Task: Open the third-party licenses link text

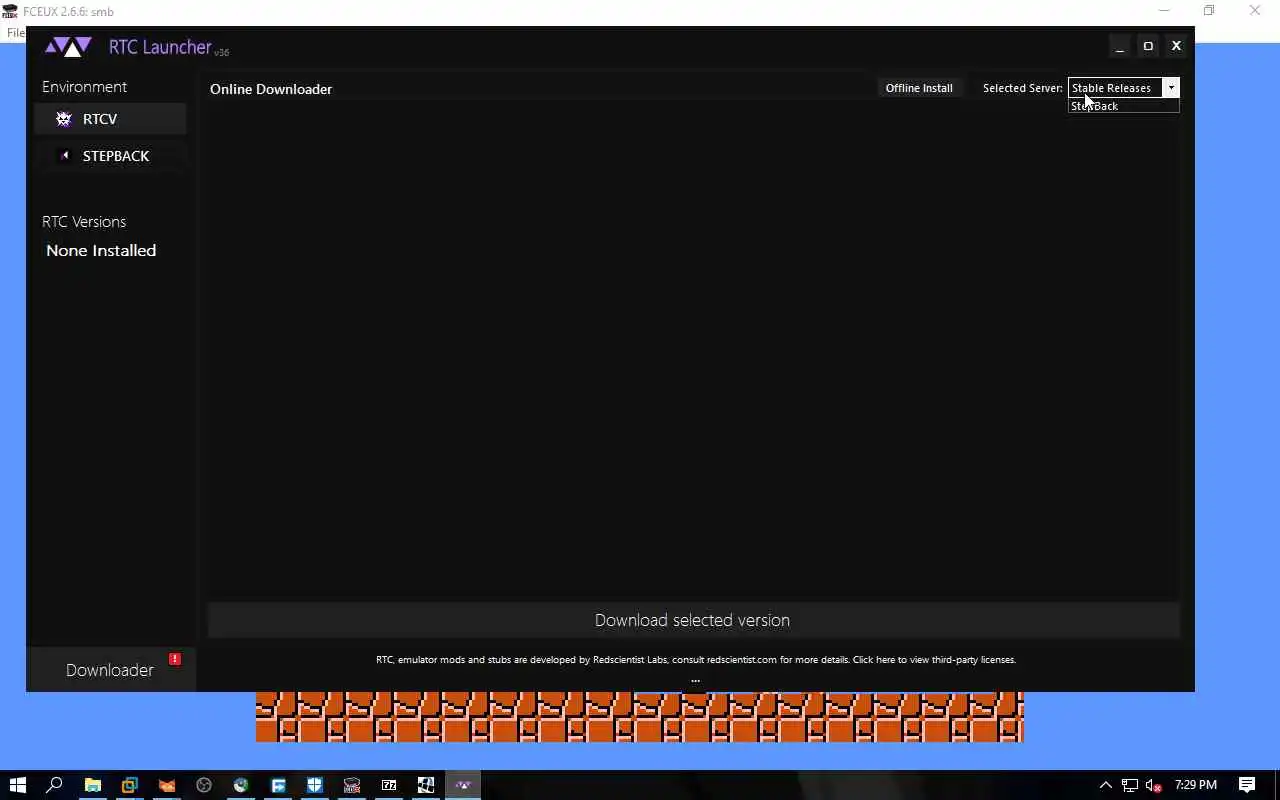Action: 934,660
